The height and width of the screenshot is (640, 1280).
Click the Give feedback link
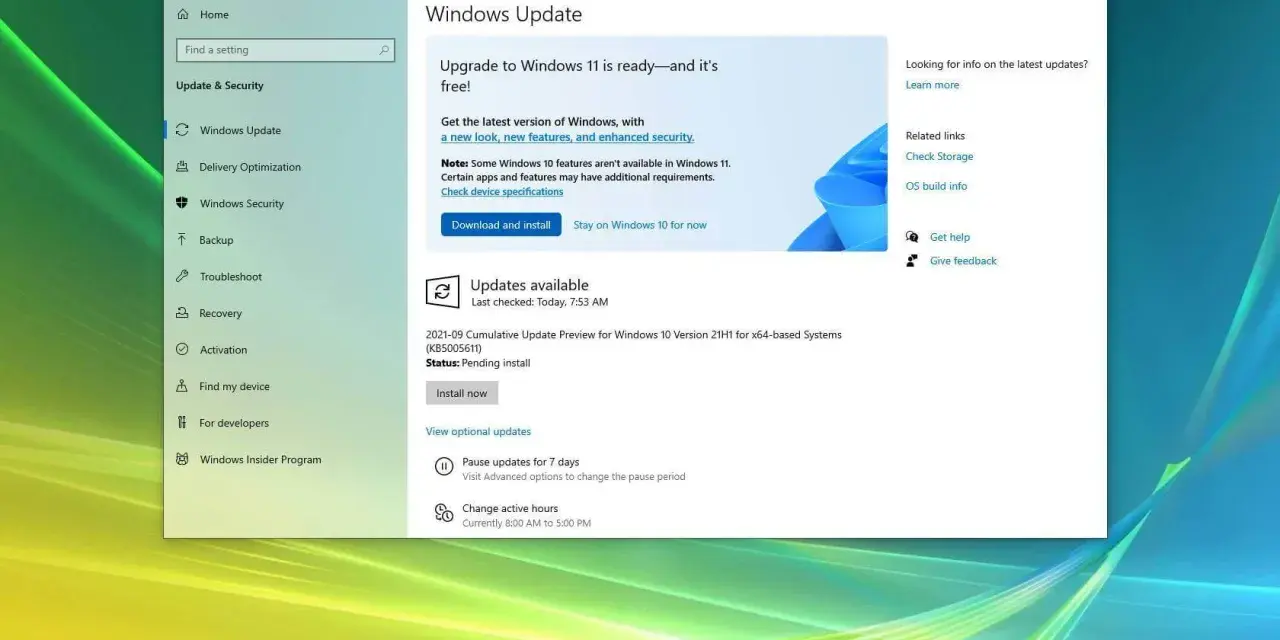point(963,261)
